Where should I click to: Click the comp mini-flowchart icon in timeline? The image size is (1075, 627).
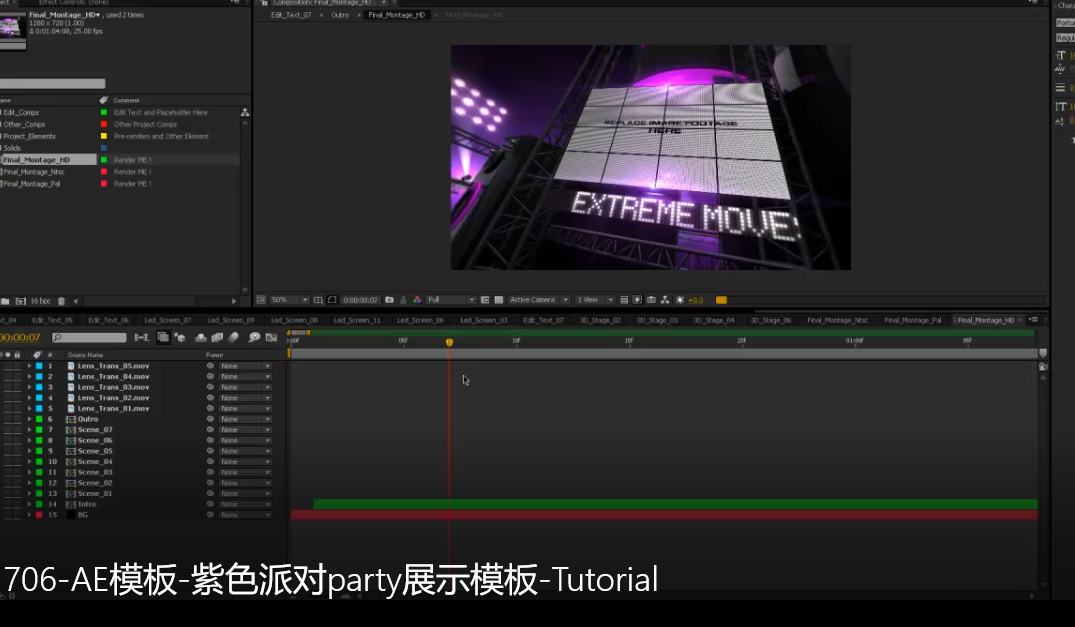(142, 337)
